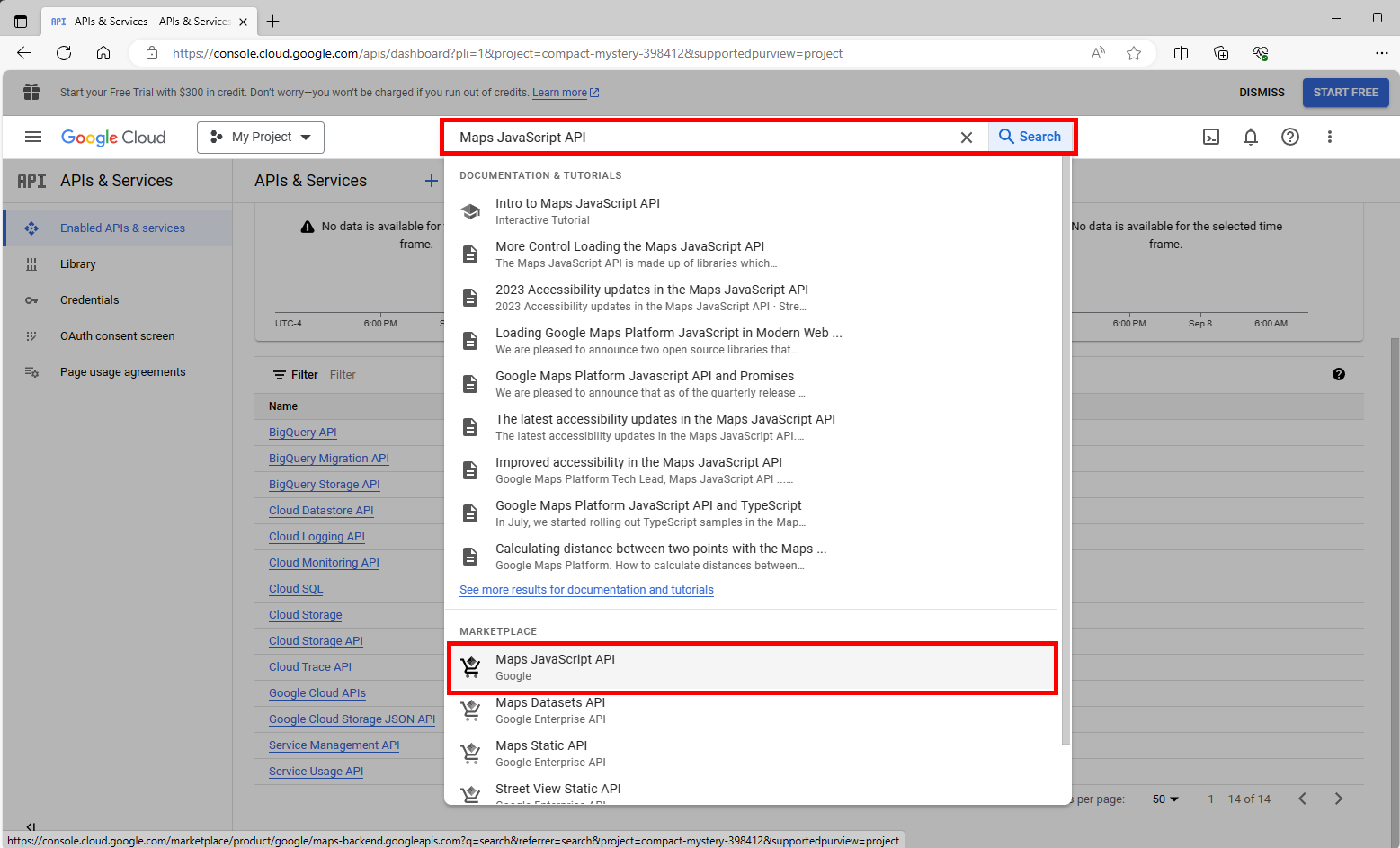Click the OAuth consent screen icon
Viewport: 1400px width, 848px height.
[x=31, y=336]
